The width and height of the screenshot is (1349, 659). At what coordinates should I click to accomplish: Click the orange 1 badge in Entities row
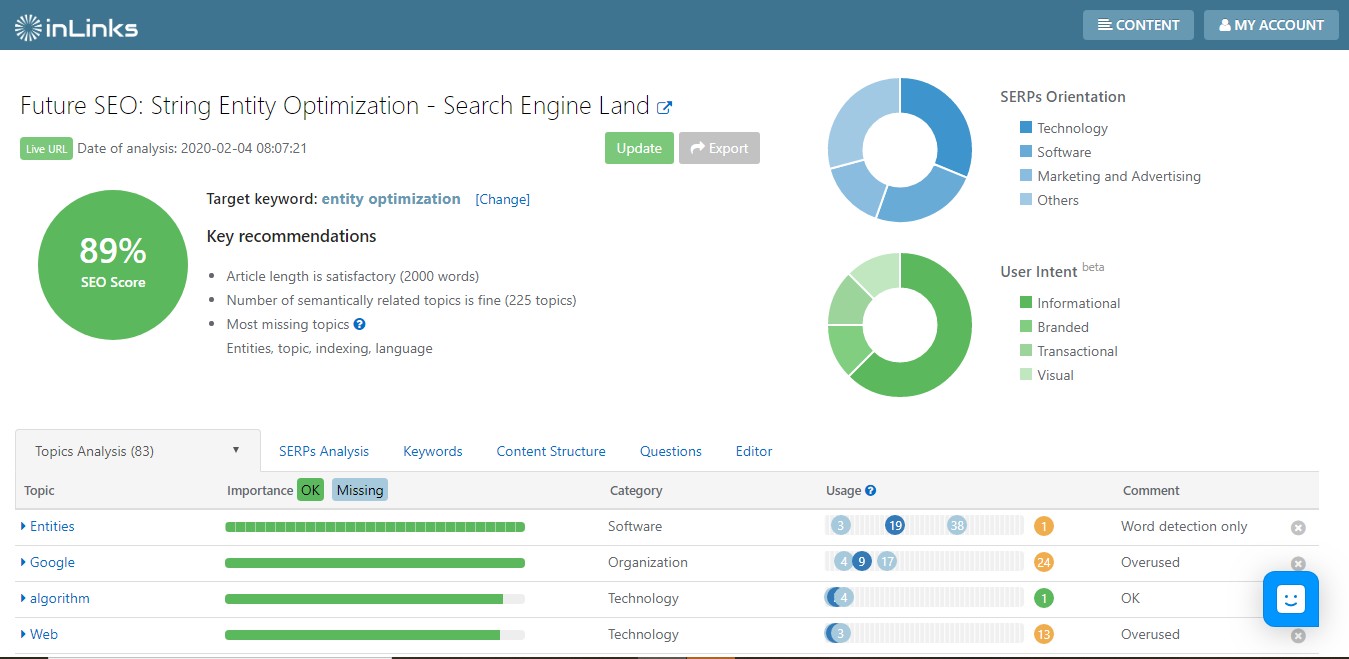tap(1044, 526)
